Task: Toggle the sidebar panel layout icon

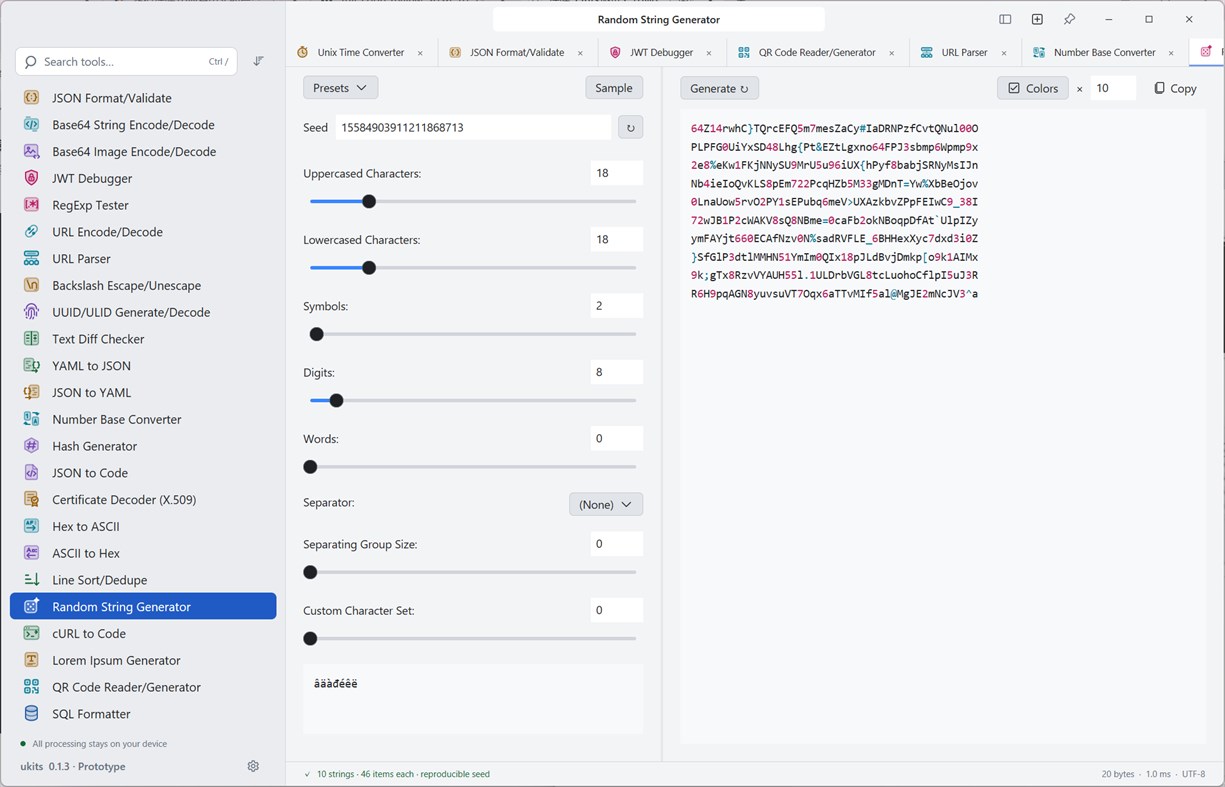Action: point(1005,19)
